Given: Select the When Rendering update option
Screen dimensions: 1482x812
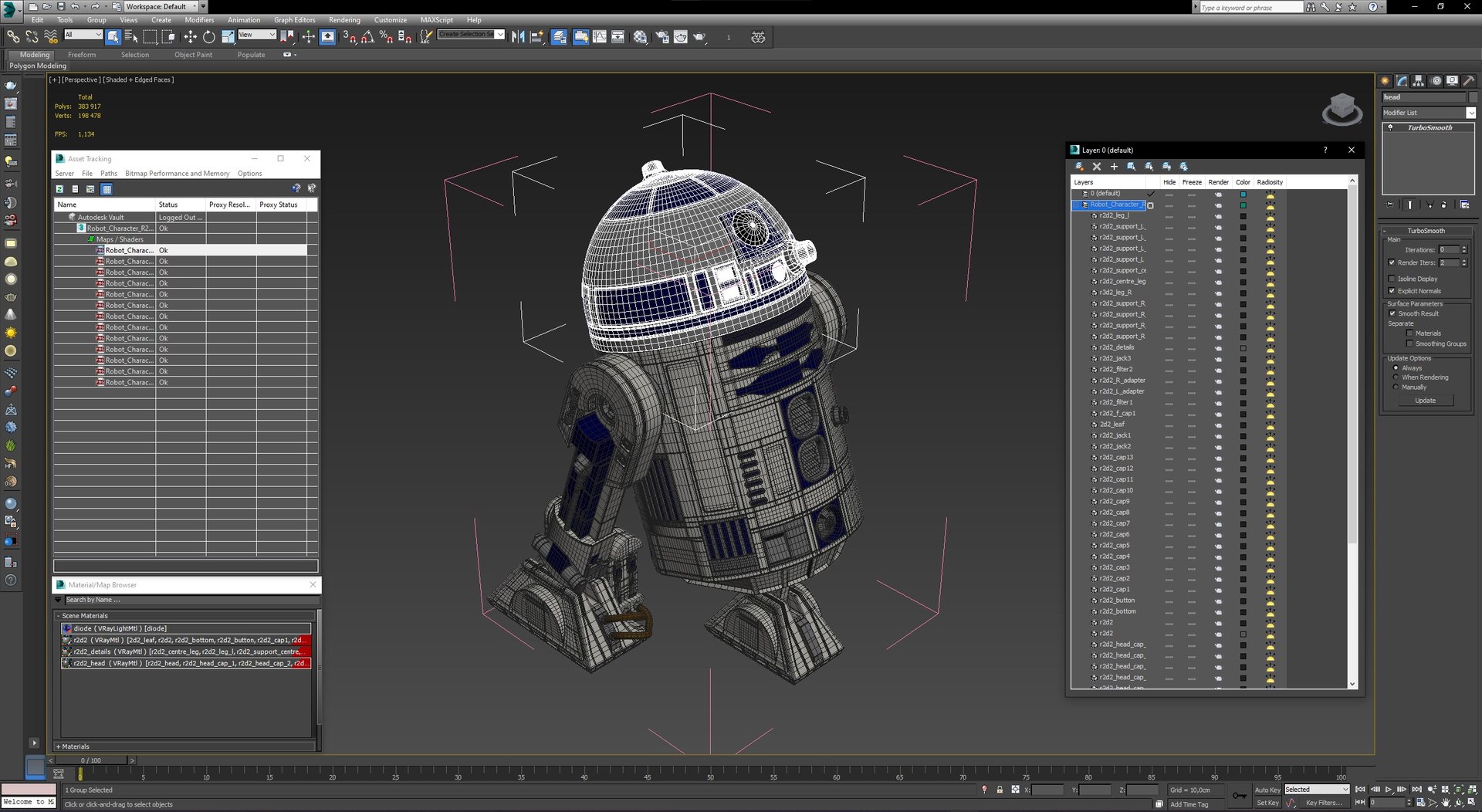Looking at the screenshot, I should coord(1396,377).
